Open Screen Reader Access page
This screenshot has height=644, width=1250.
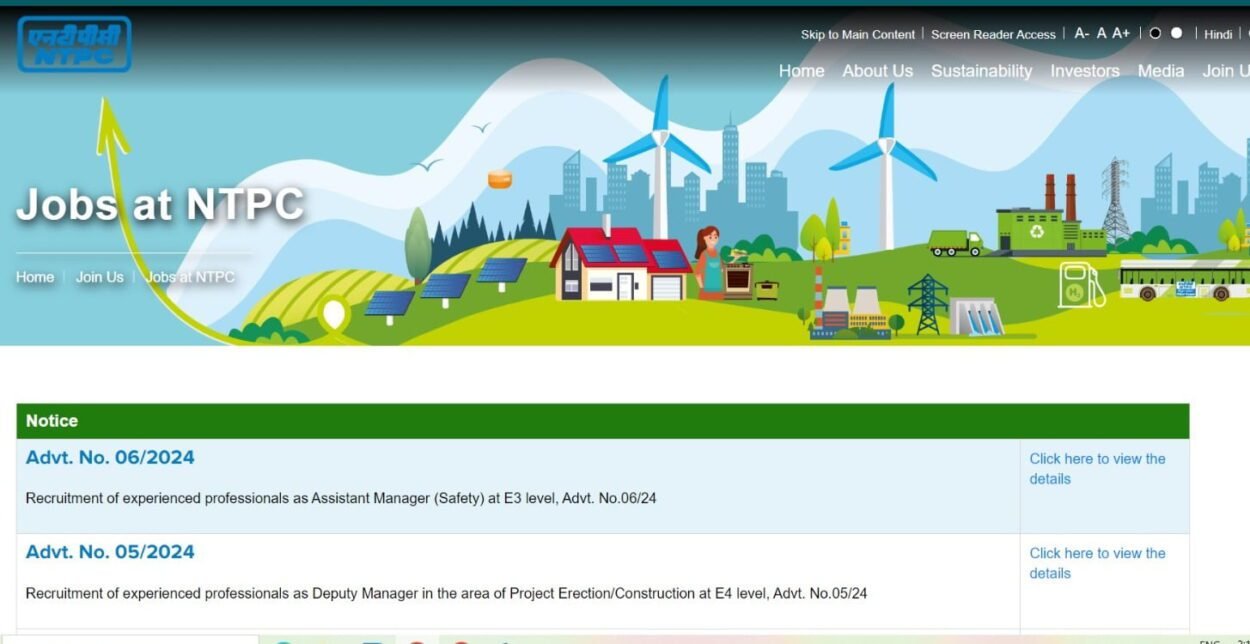993,34
